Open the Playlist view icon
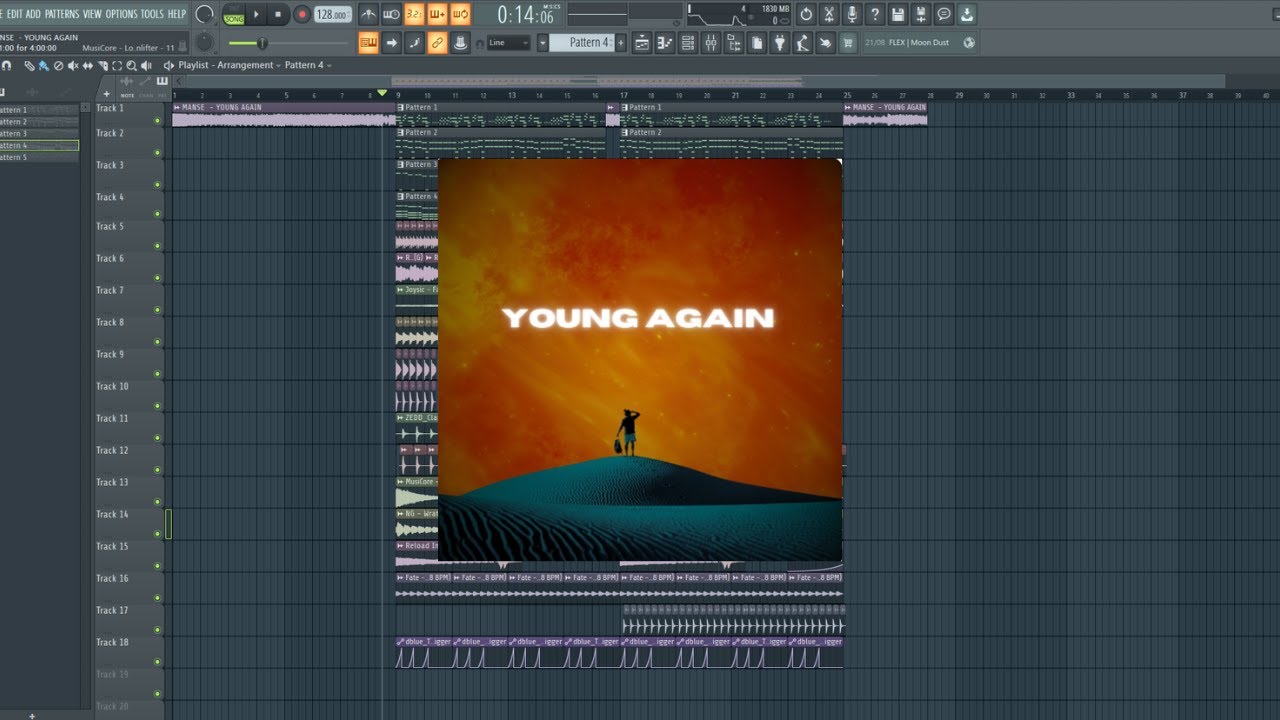Viewport: 1280px width, 720px height. [x=642, y=43]
